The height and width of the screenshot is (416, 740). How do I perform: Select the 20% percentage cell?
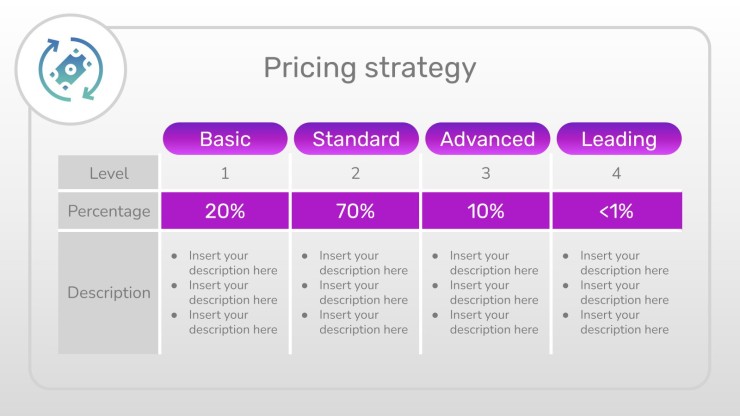point(225,211)
